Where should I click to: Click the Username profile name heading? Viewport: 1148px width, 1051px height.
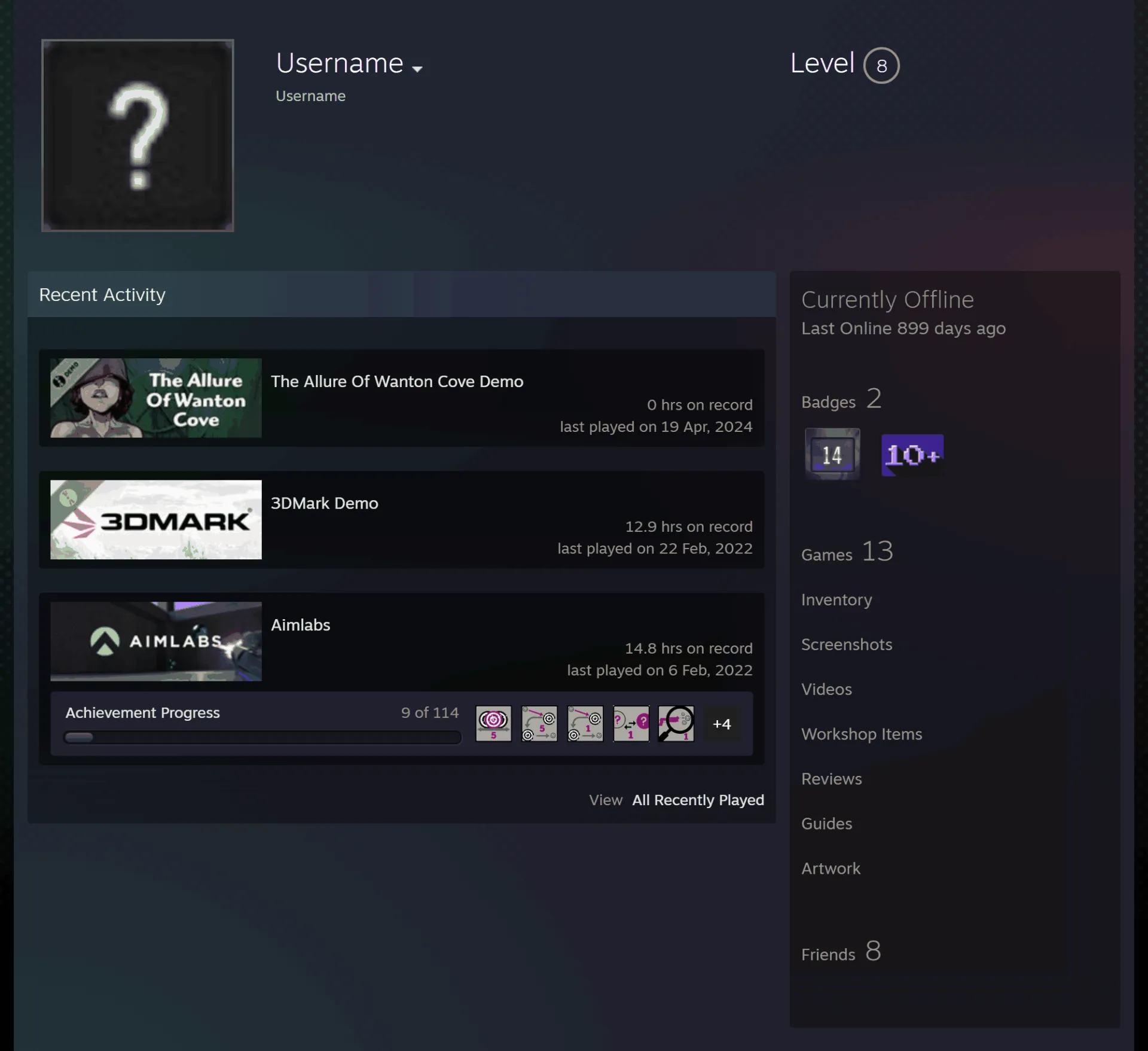coord(340,63)
